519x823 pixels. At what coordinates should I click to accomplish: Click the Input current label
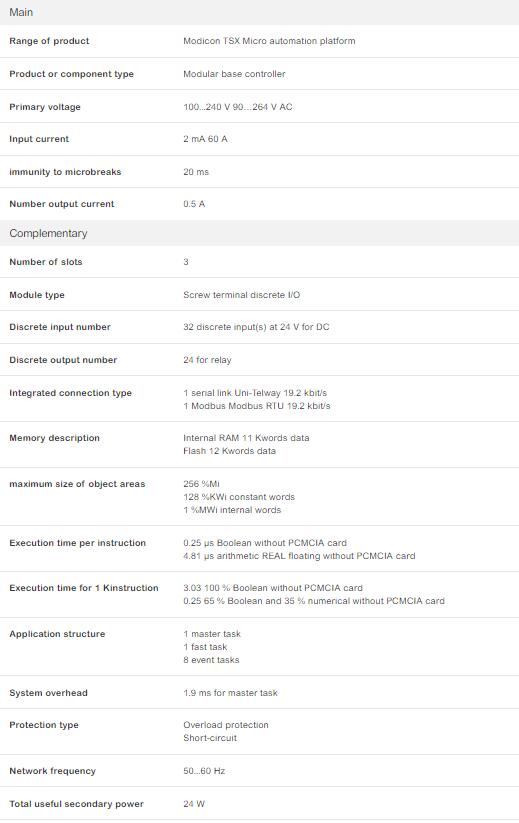coord(39,139)
